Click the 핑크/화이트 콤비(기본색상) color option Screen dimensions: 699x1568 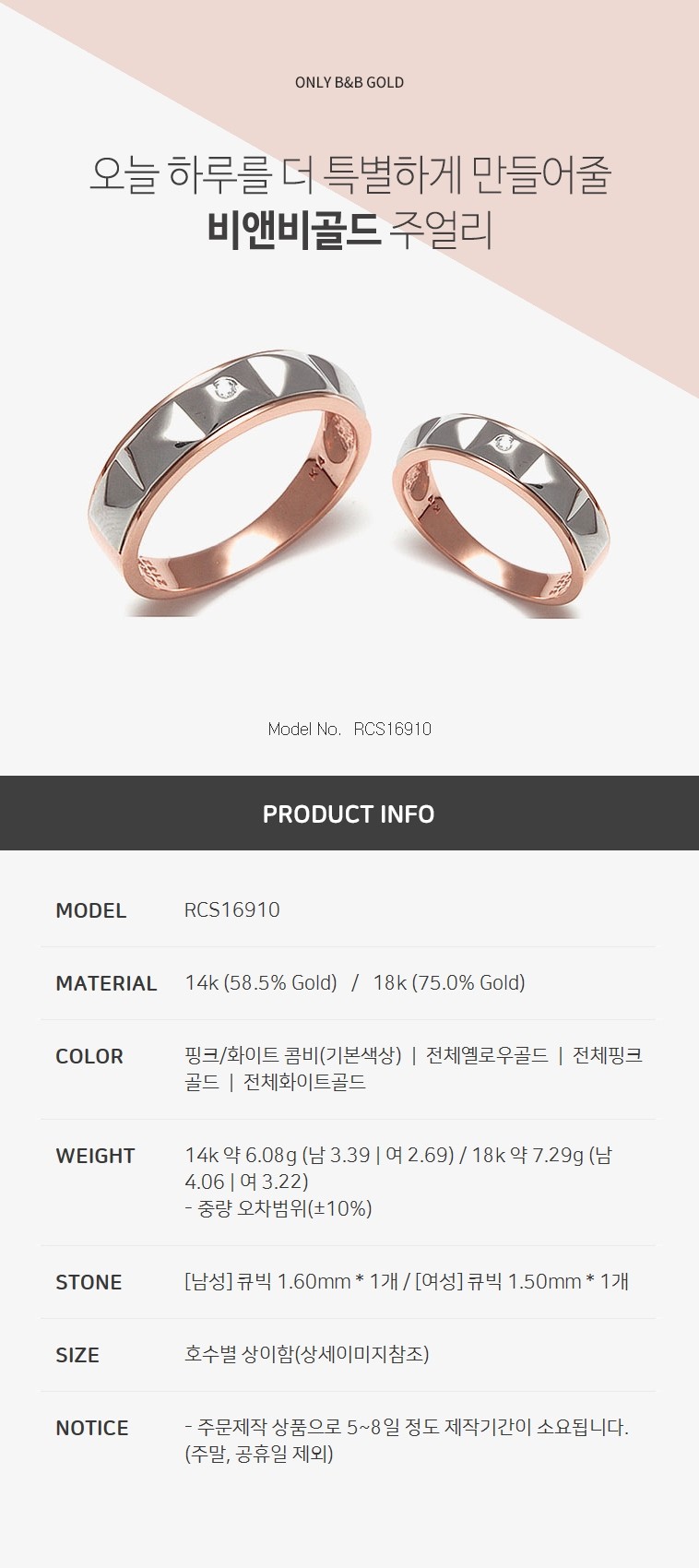click(293, 1055)
